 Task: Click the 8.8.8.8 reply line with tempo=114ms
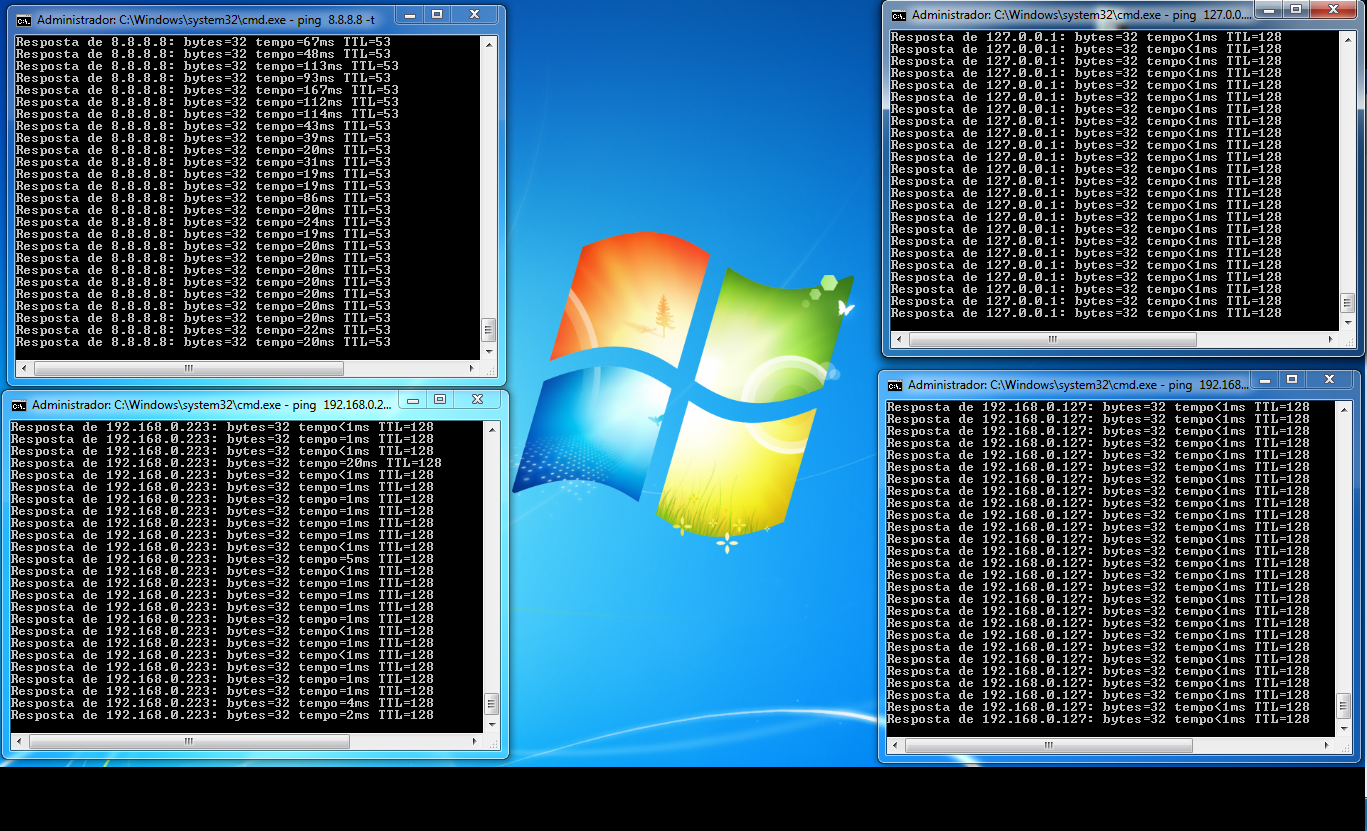207,114
